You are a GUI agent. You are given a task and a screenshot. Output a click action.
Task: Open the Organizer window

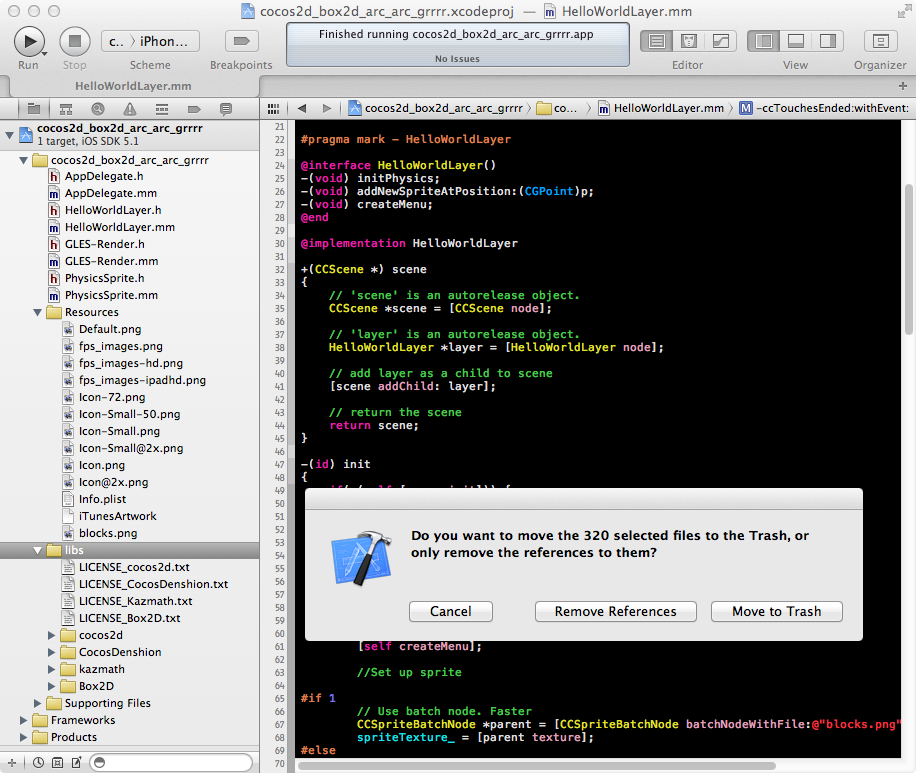click(x=880, y=41)
